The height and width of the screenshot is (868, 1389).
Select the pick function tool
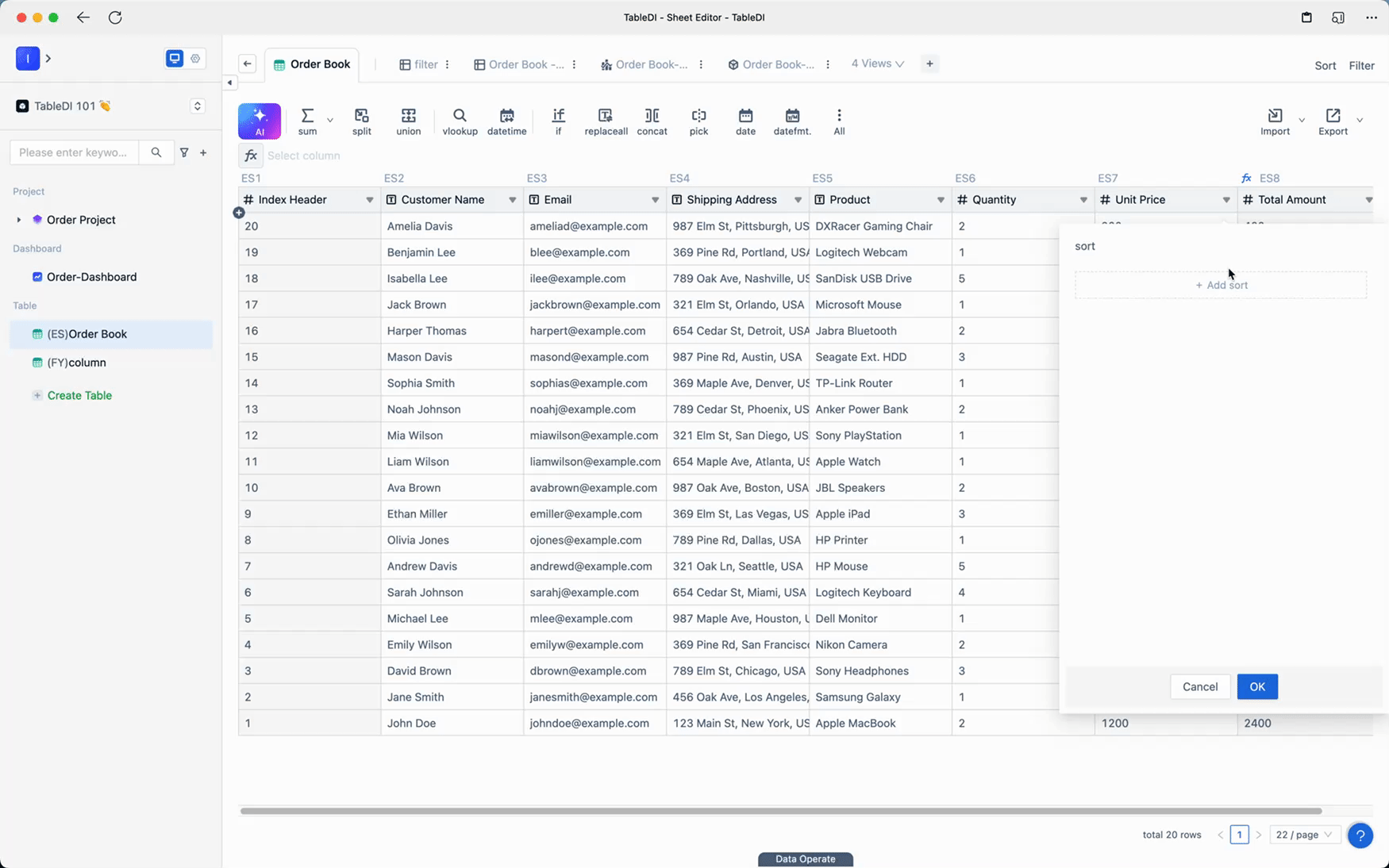698,121
